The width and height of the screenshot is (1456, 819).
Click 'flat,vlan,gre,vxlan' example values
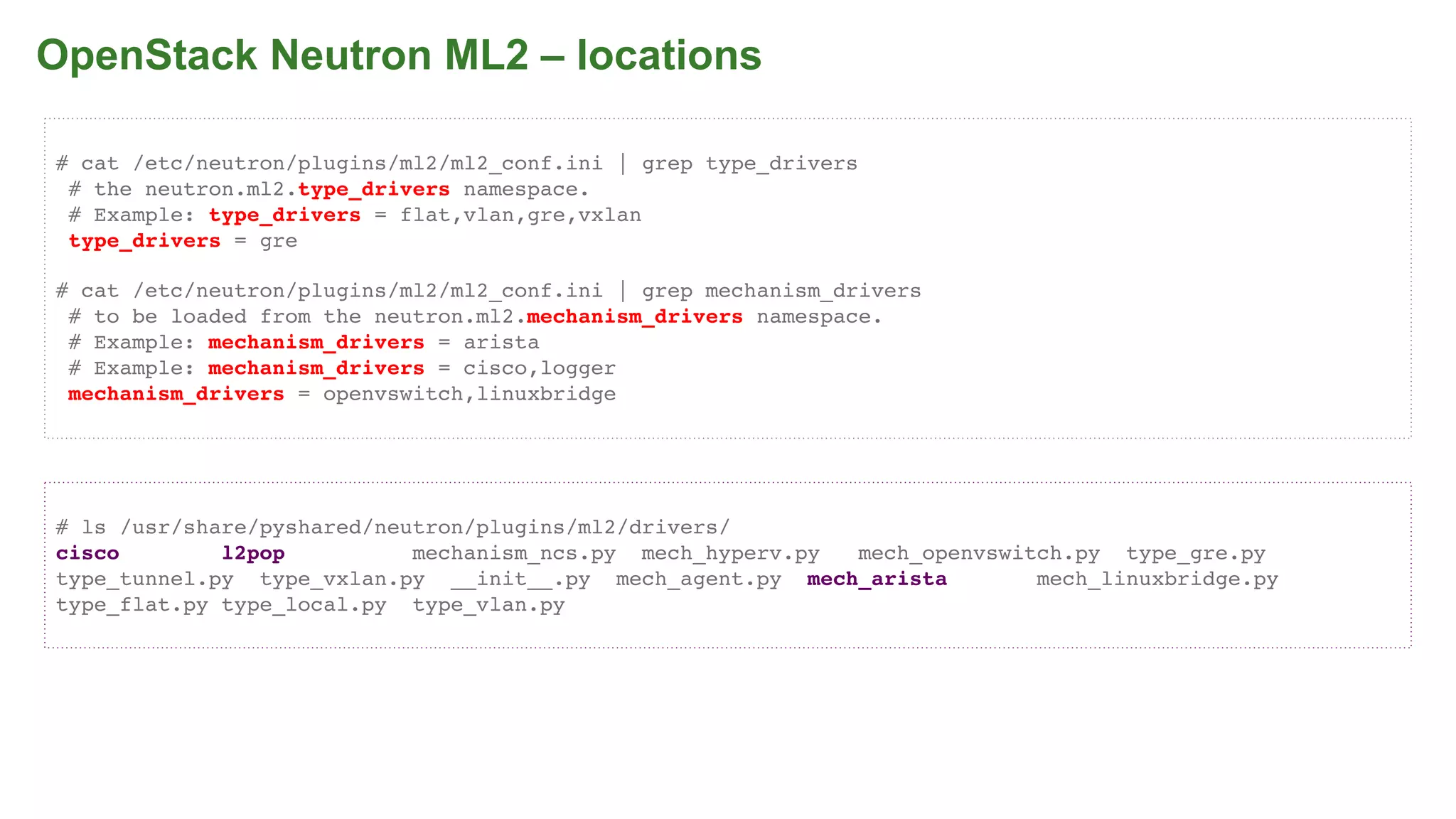point(520,215)
